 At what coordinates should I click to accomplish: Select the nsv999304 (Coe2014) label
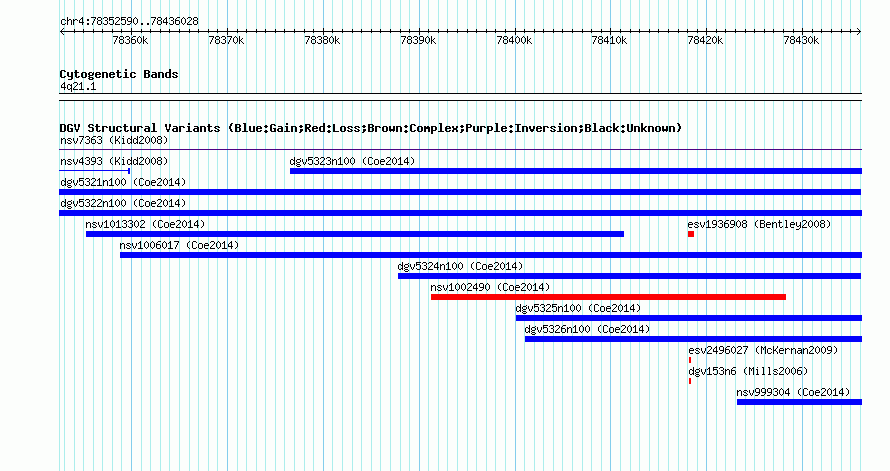(x=794, y=392)
